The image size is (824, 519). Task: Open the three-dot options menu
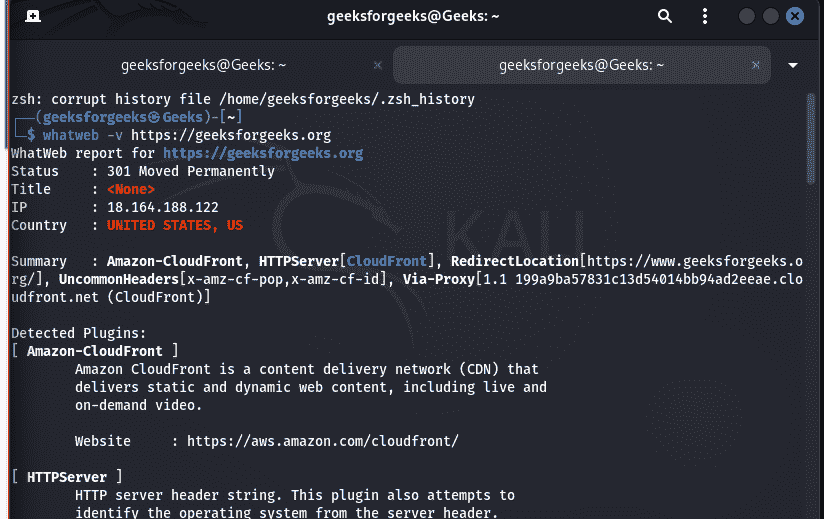[x=705, y=16]
